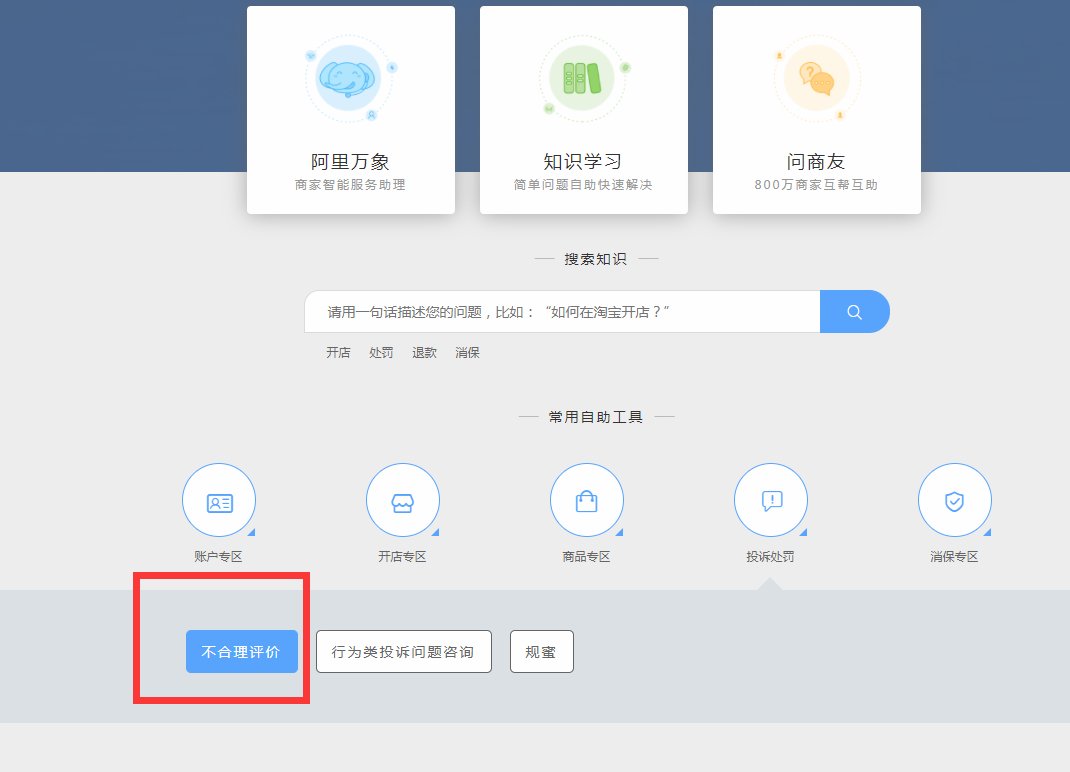Open the 商品专区 shopping bag icon
This screenshot has width=1070, height=772.
tap(586, 500)
